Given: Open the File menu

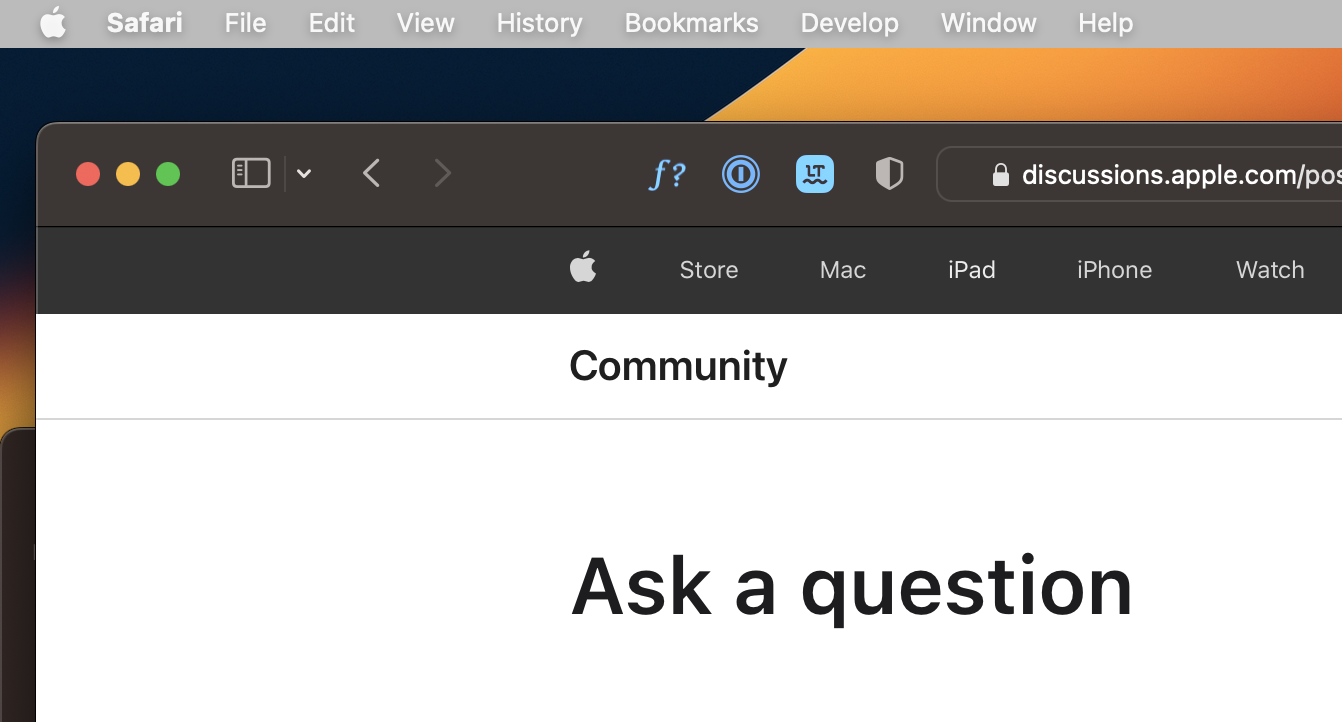Looking at the screenshot, I should click(245, 23).
